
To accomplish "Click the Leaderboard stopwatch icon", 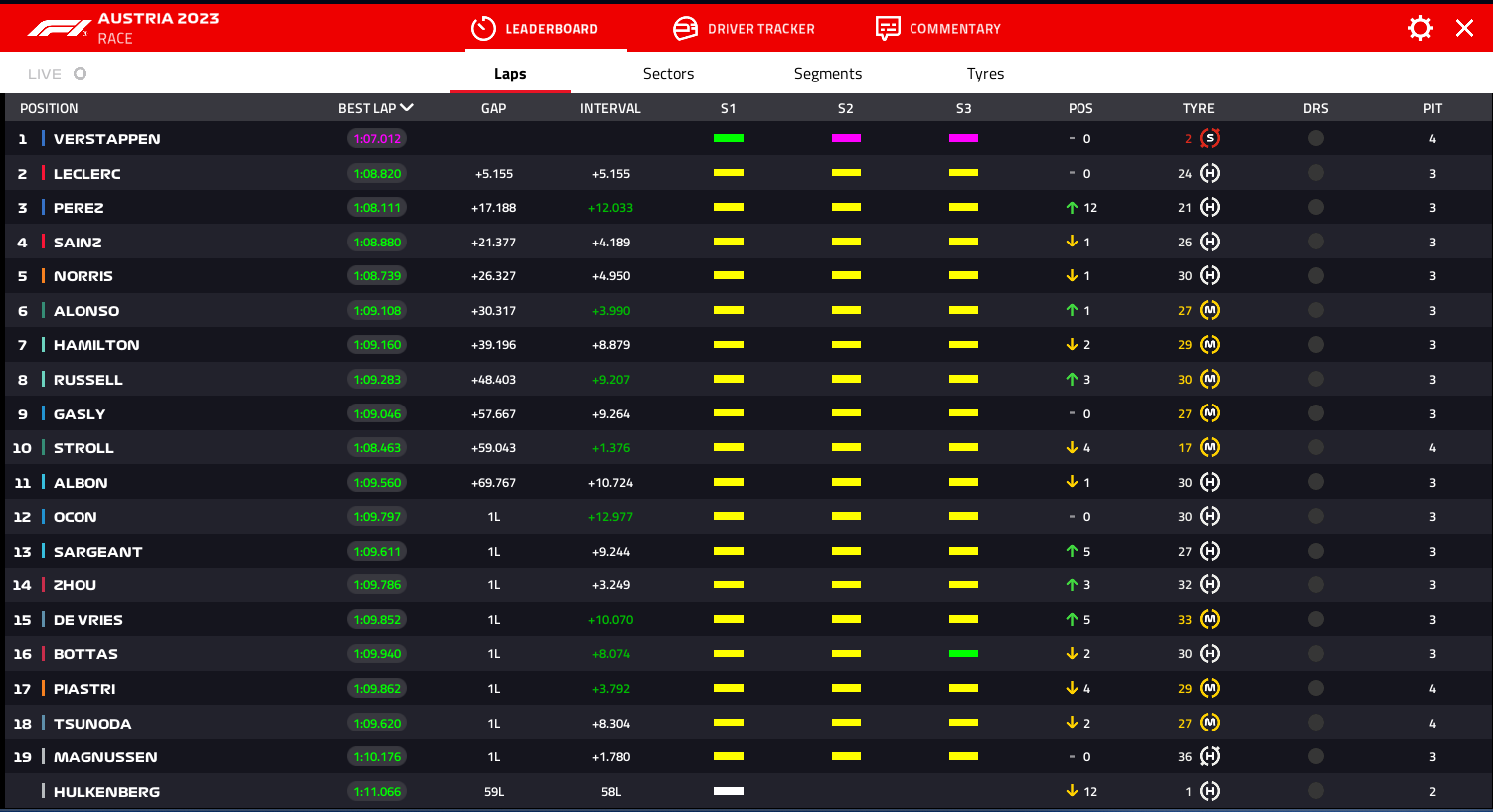I will coord(483,29).
